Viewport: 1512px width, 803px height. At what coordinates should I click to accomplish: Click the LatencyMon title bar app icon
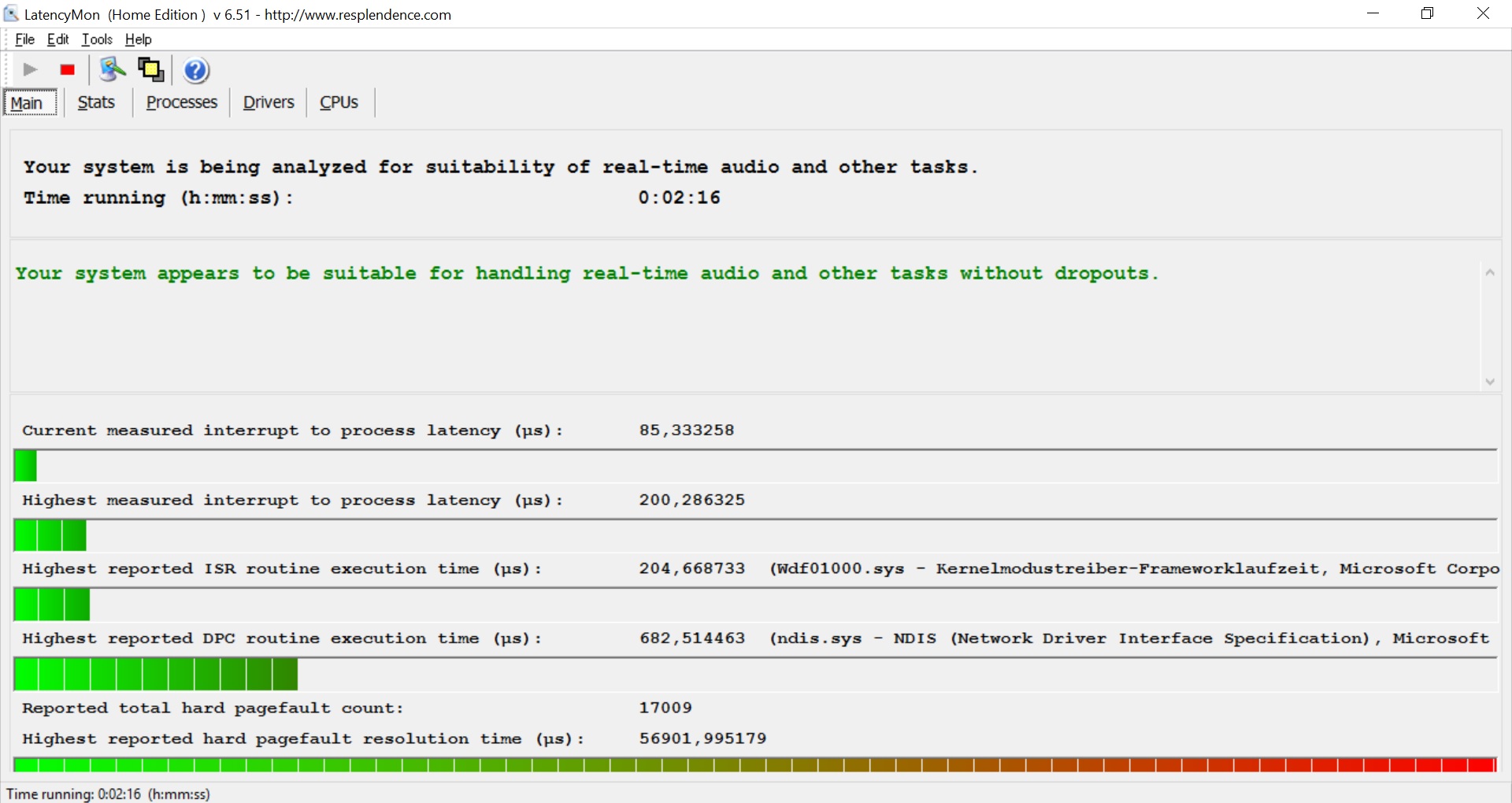11,13
